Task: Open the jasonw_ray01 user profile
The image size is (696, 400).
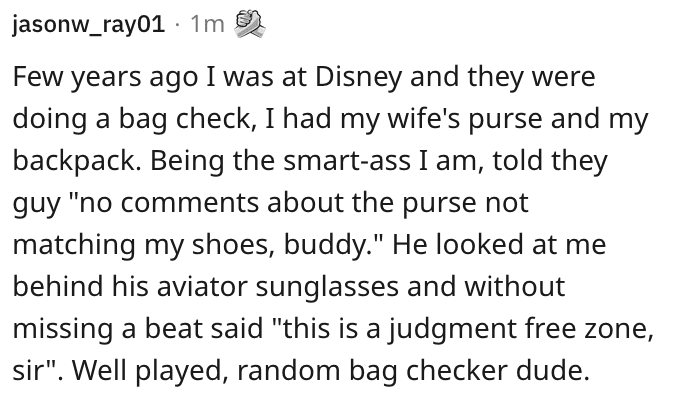Action: tap(89, 24)
